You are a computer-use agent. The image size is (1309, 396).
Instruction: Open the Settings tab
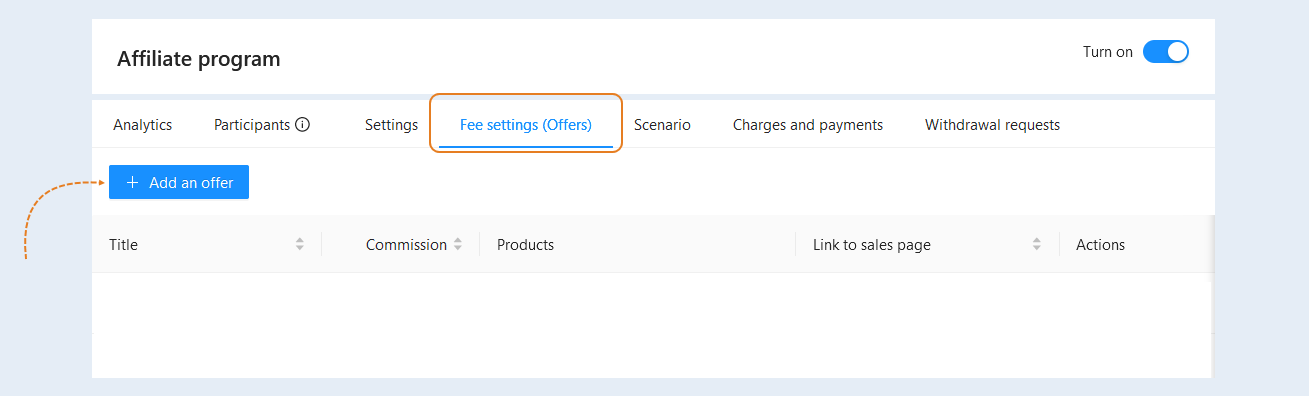pos(391,125)
